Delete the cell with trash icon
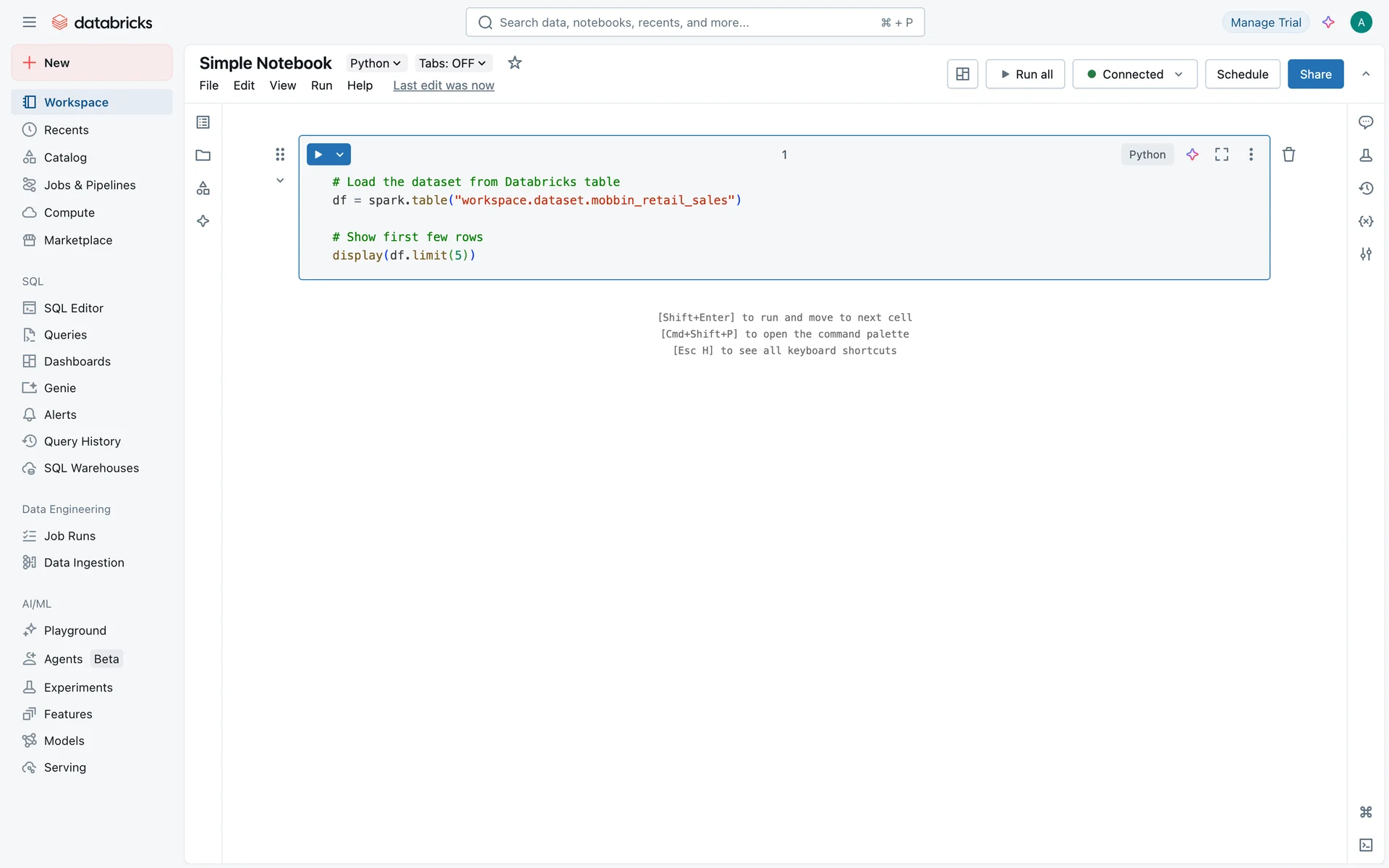The width and height of the screenshot is (1389, 868). tap(1288, 154)
